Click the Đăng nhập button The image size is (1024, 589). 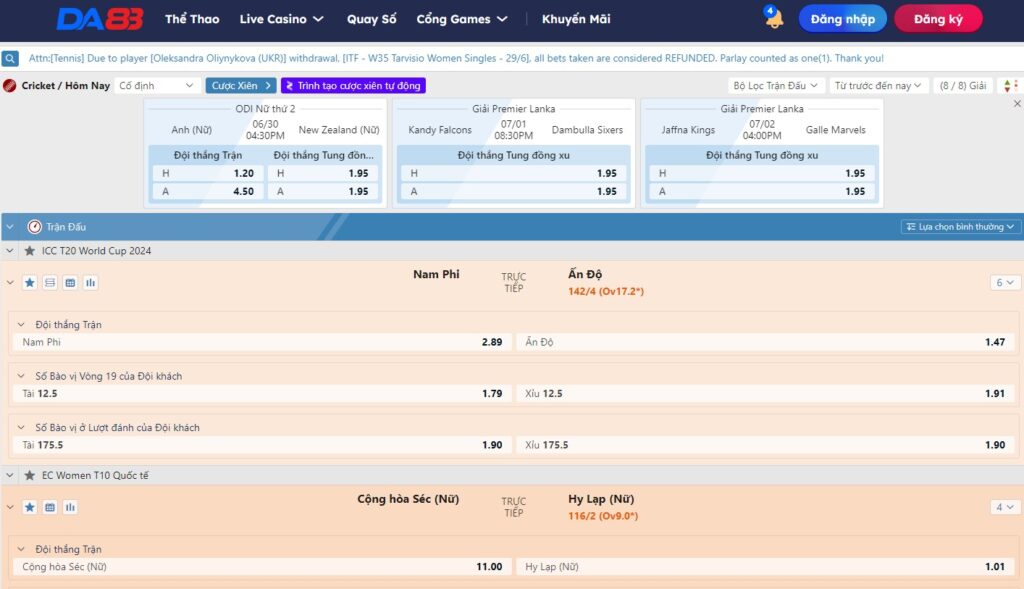click(x=842, y=19)
